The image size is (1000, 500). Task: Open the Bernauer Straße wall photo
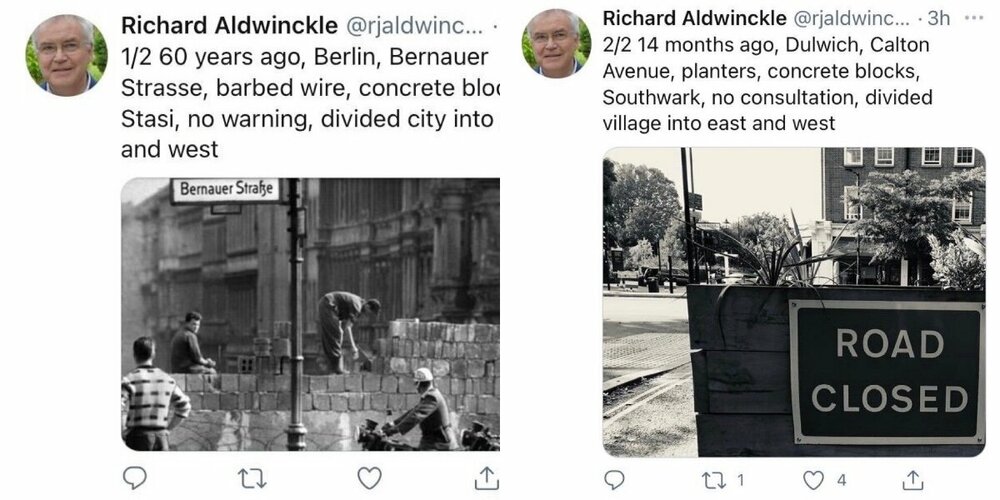click(311, 314)
